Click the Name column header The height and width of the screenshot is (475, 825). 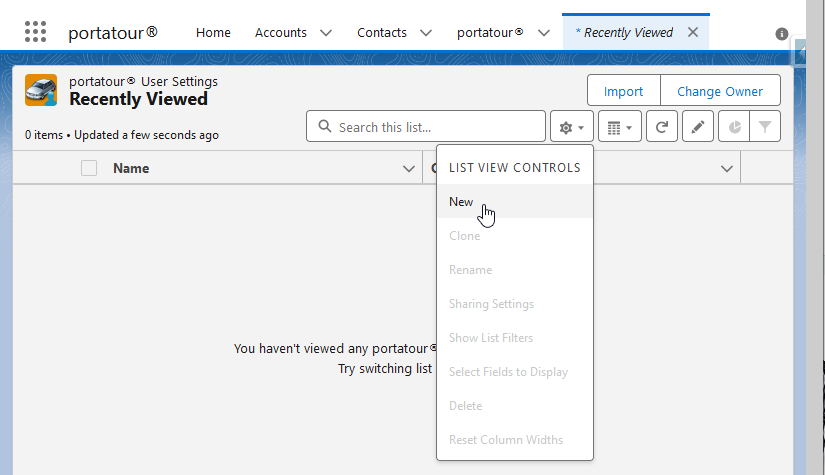click(131, 168)
